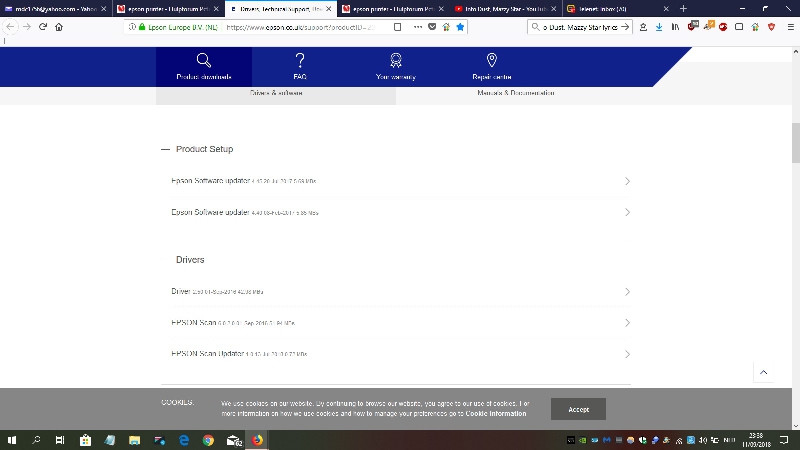Click the URL address field
Viewport: 800px width, 450px height.
pyautogui.click(x=301, y=27)
